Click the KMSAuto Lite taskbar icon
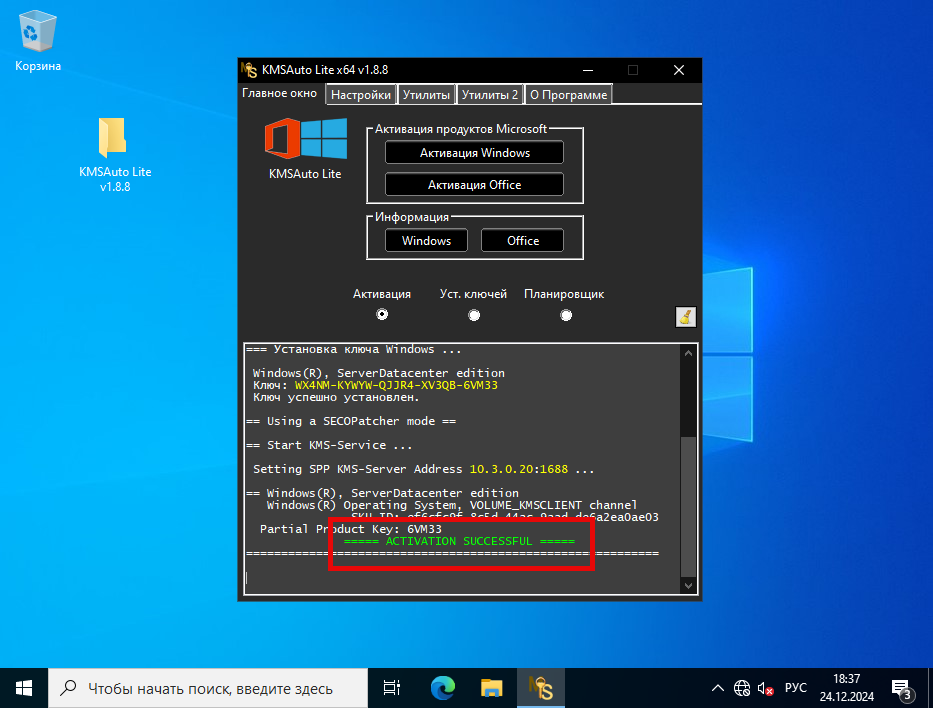Screen dimensions: 933x708 point(541,687)
